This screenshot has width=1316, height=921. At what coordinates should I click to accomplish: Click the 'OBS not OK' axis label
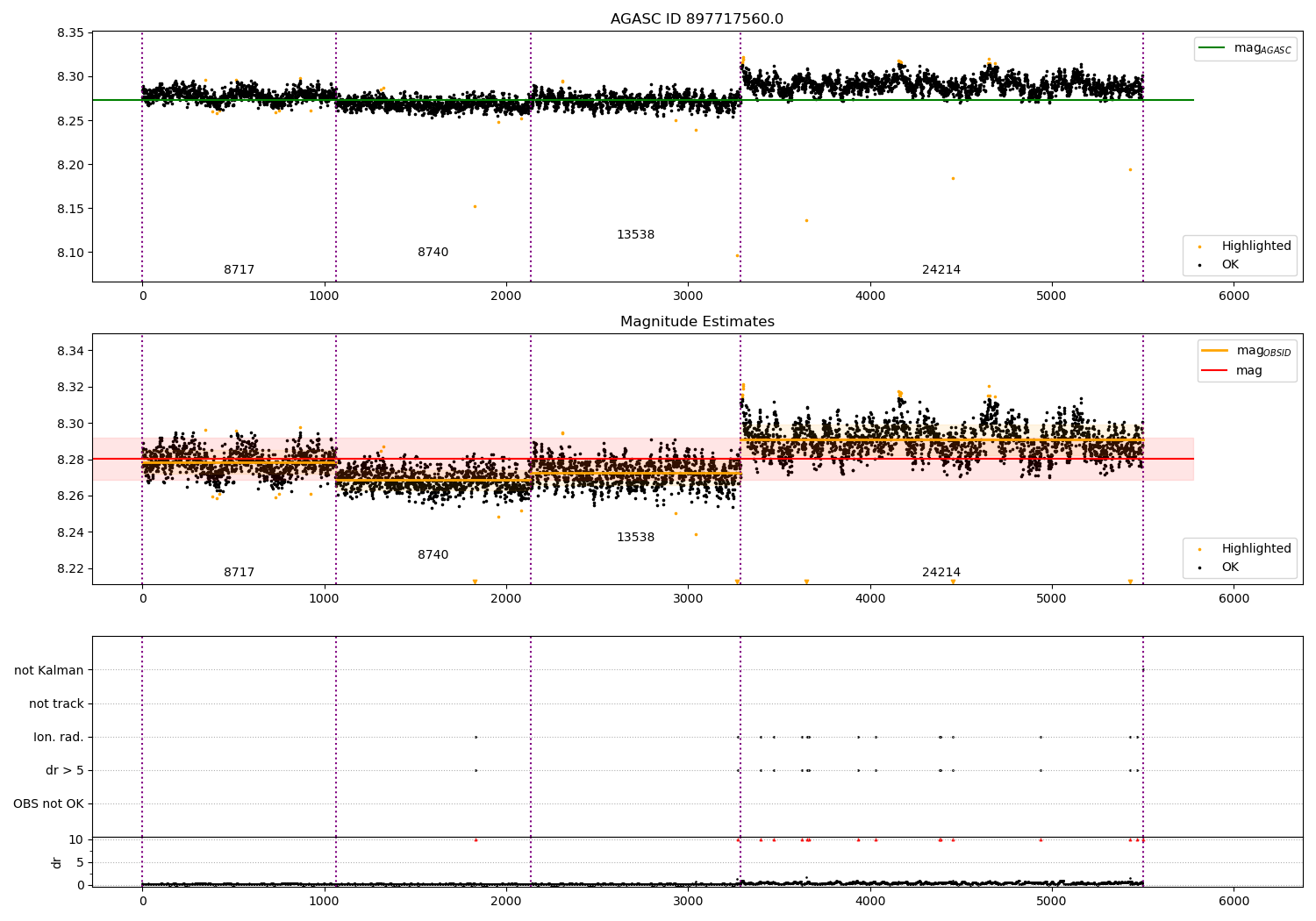[49, 803]
